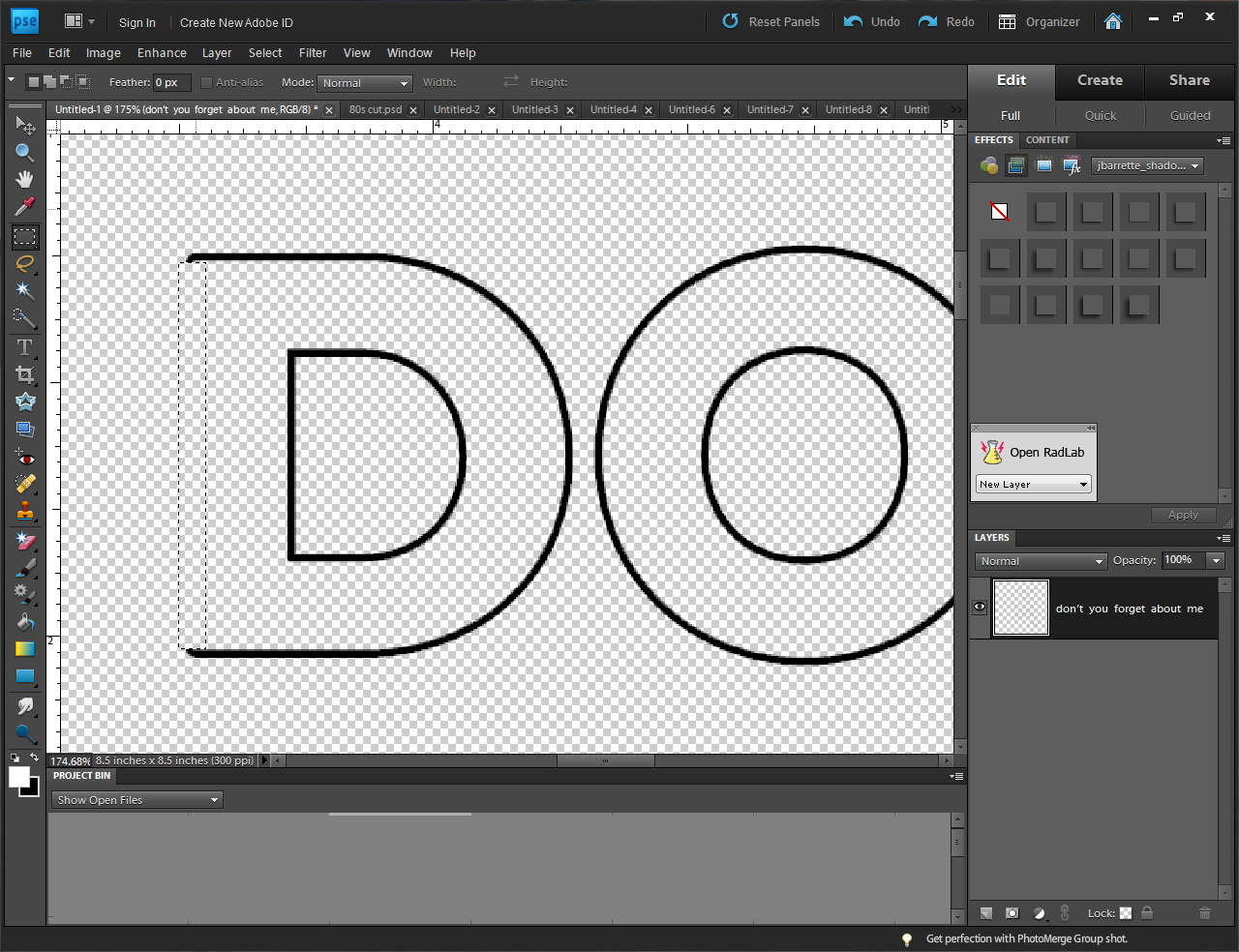Choose the Spot Healing bandage tool
The image size is (1239, 952).
point(25,484)
